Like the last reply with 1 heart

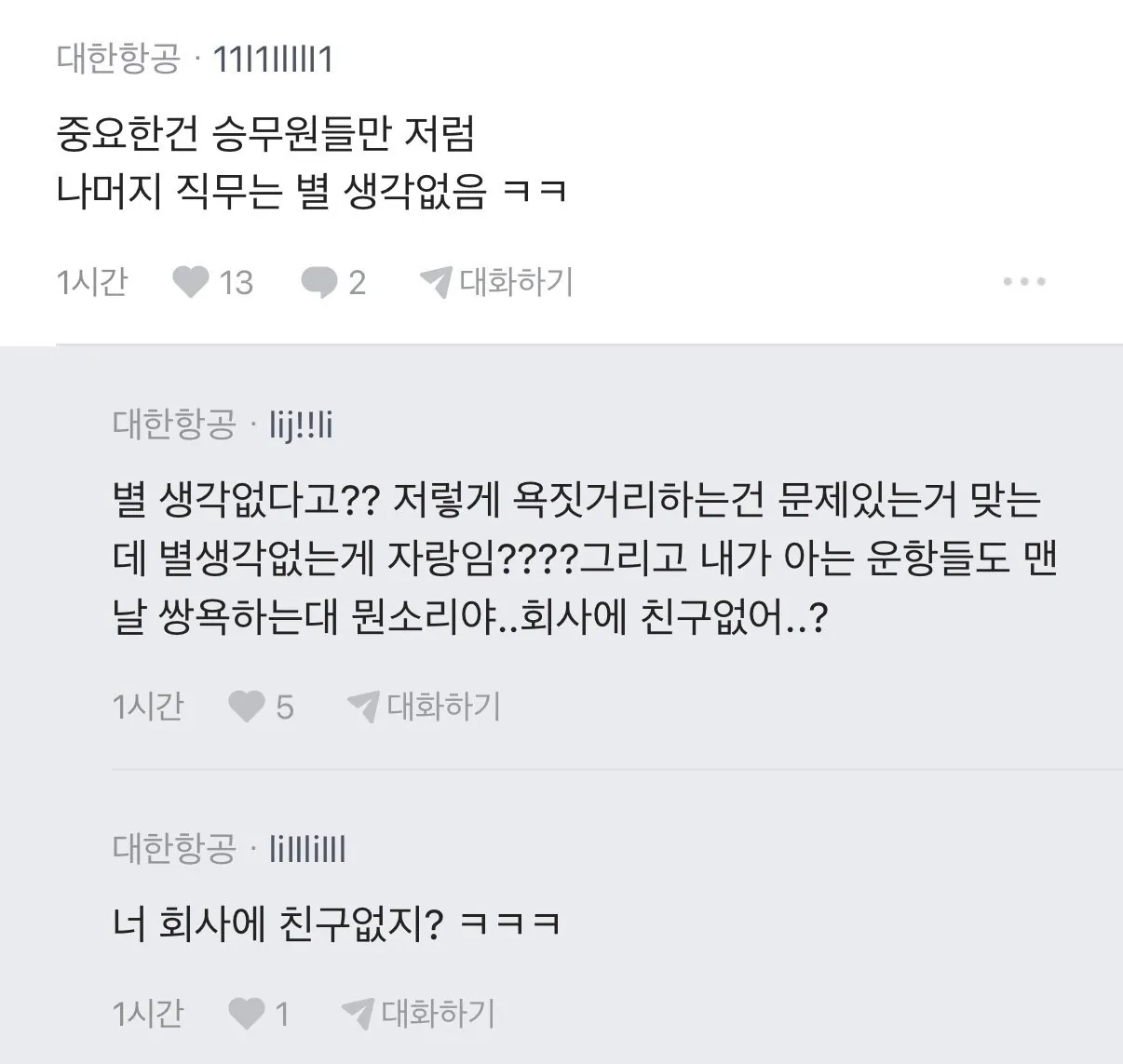248,1013
